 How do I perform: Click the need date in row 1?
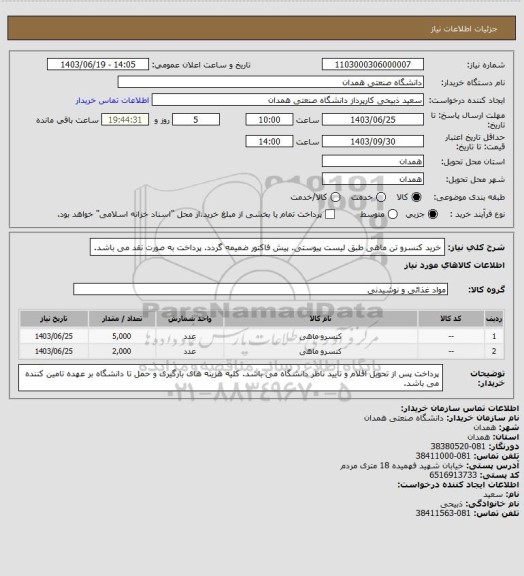tap(54, 336)
